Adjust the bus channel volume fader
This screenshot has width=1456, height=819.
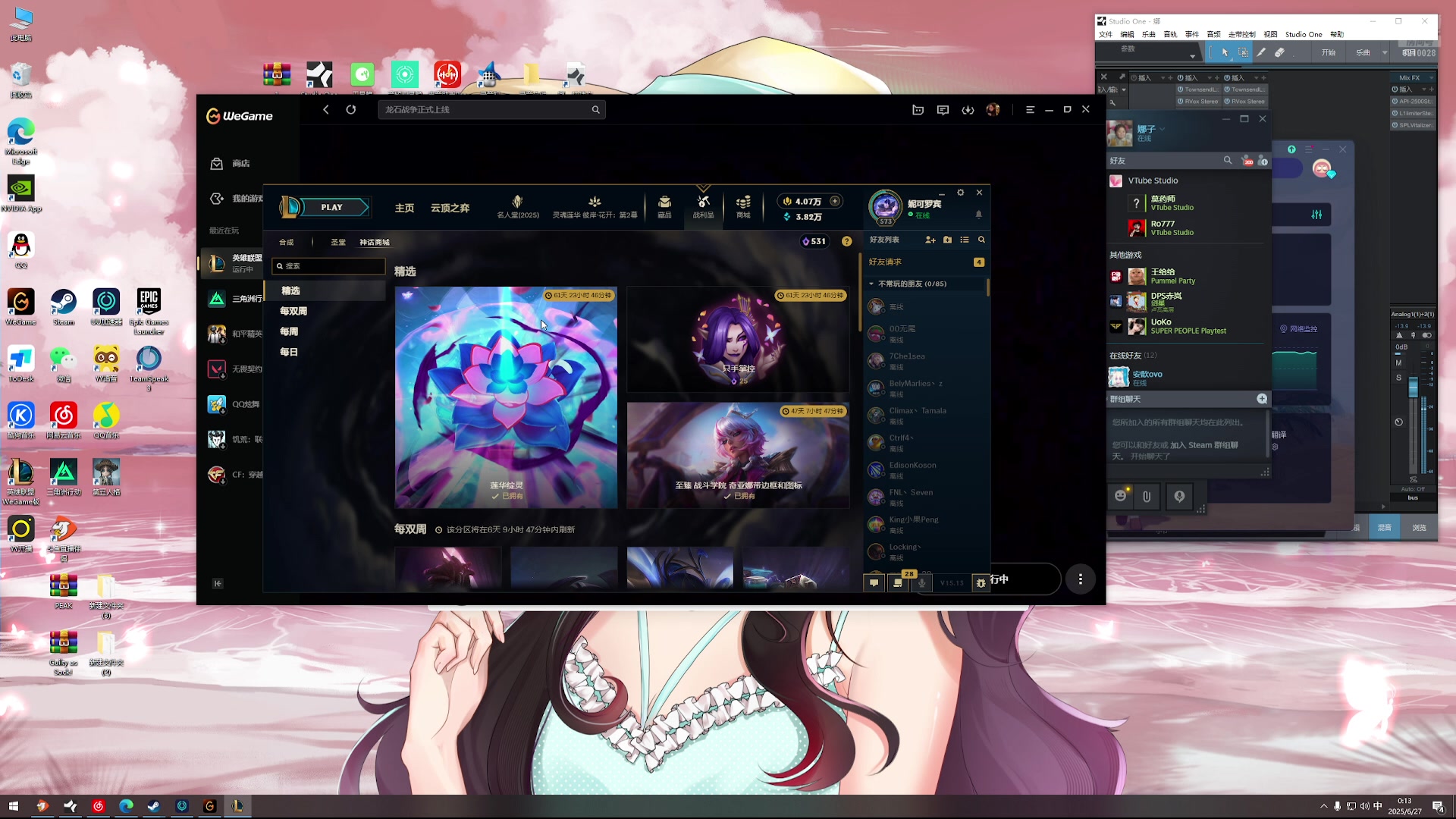pos(1413,388)
